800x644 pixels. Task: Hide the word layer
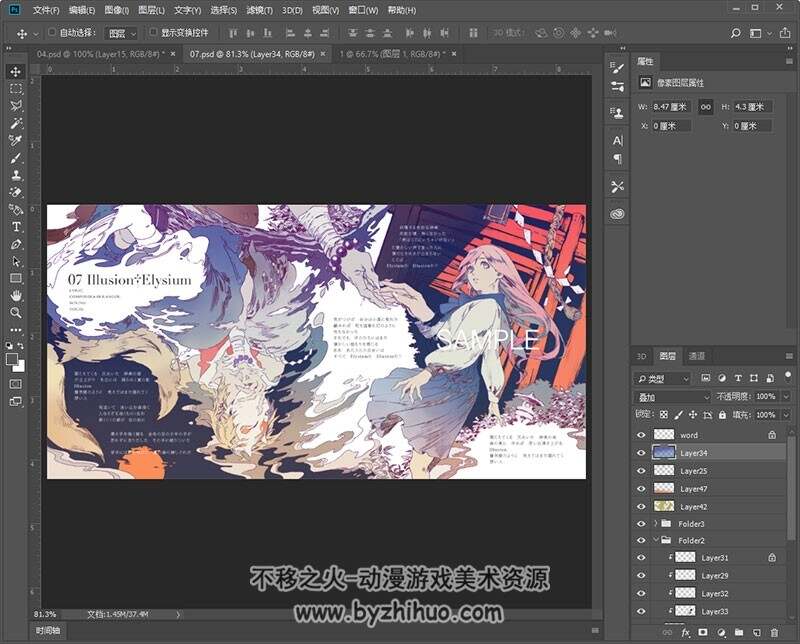641,435
